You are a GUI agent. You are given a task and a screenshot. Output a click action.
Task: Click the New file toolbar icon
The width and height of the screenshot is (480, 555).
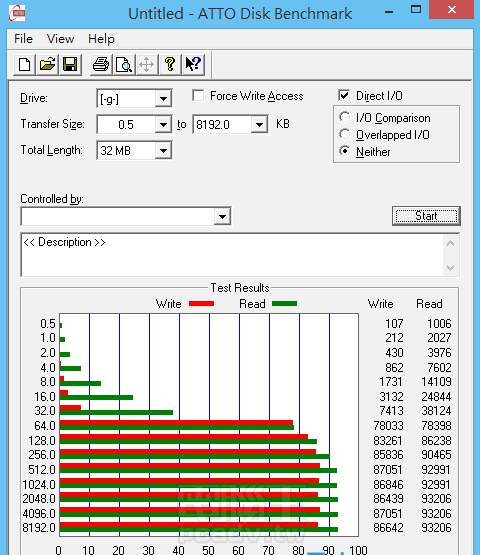(x=24, y=65)
